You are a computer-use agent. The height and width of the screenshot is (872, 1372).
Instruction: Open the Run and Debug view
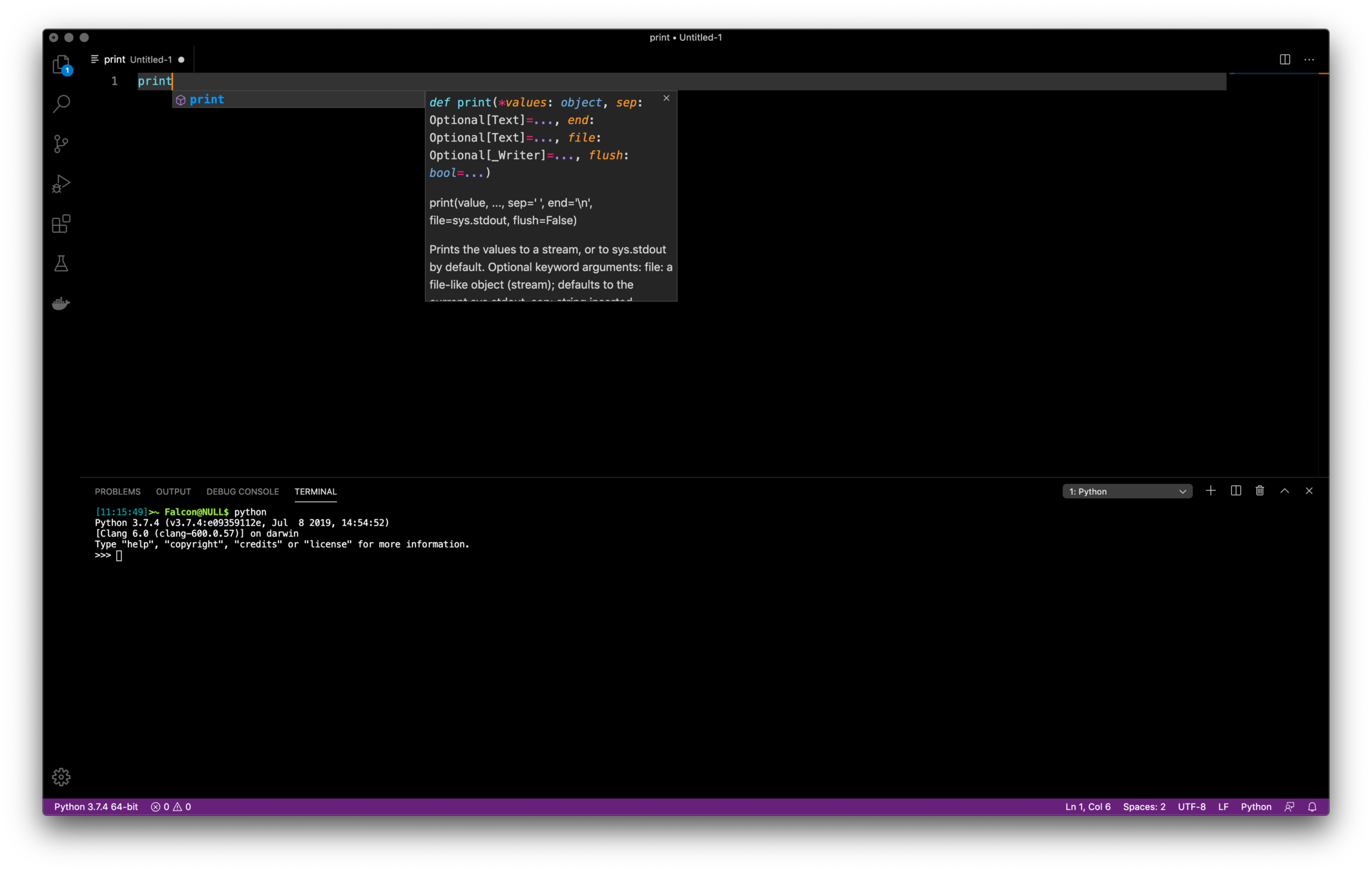[x=61, y=184]
